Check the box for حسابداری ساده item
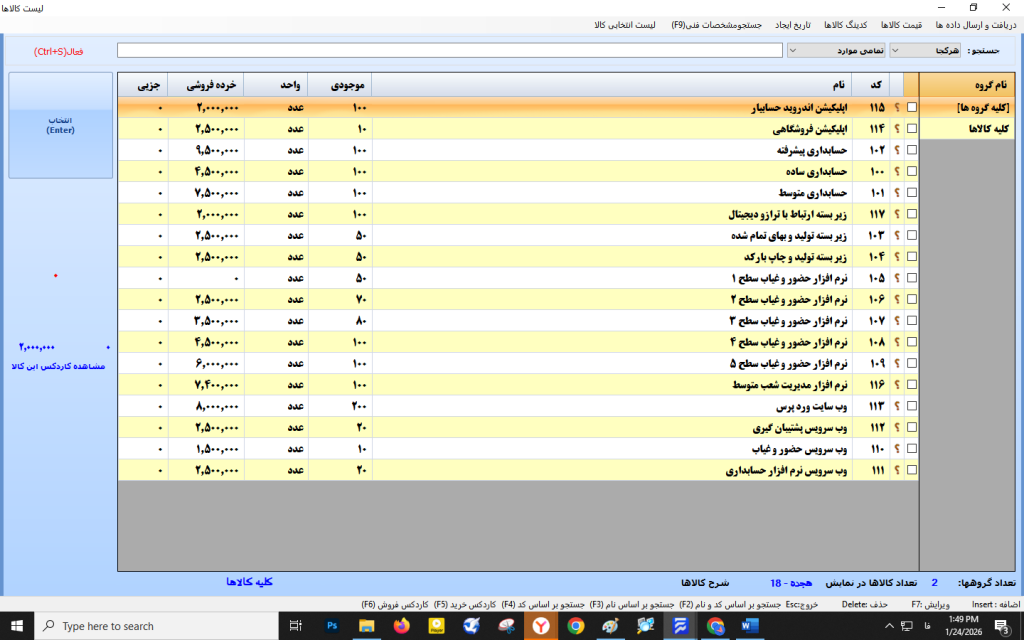This screenshot has height=640, width=1024. click(x=911, y=172)
